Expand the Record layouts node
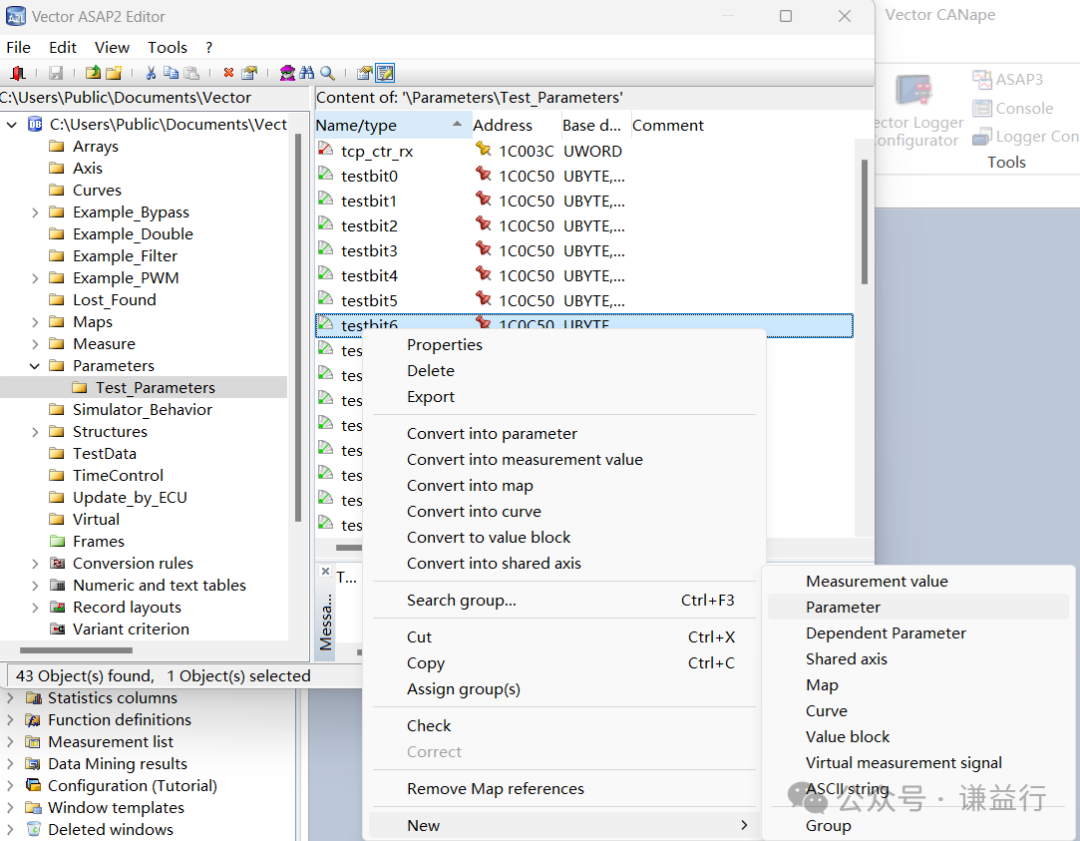 click(34, 608)
